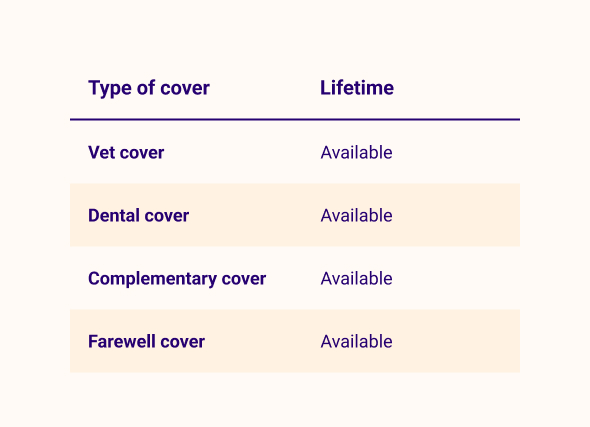Click blank space right of Complementary row's Available
Viewport: 590px width, 427px height.
[x=456, y=278]
